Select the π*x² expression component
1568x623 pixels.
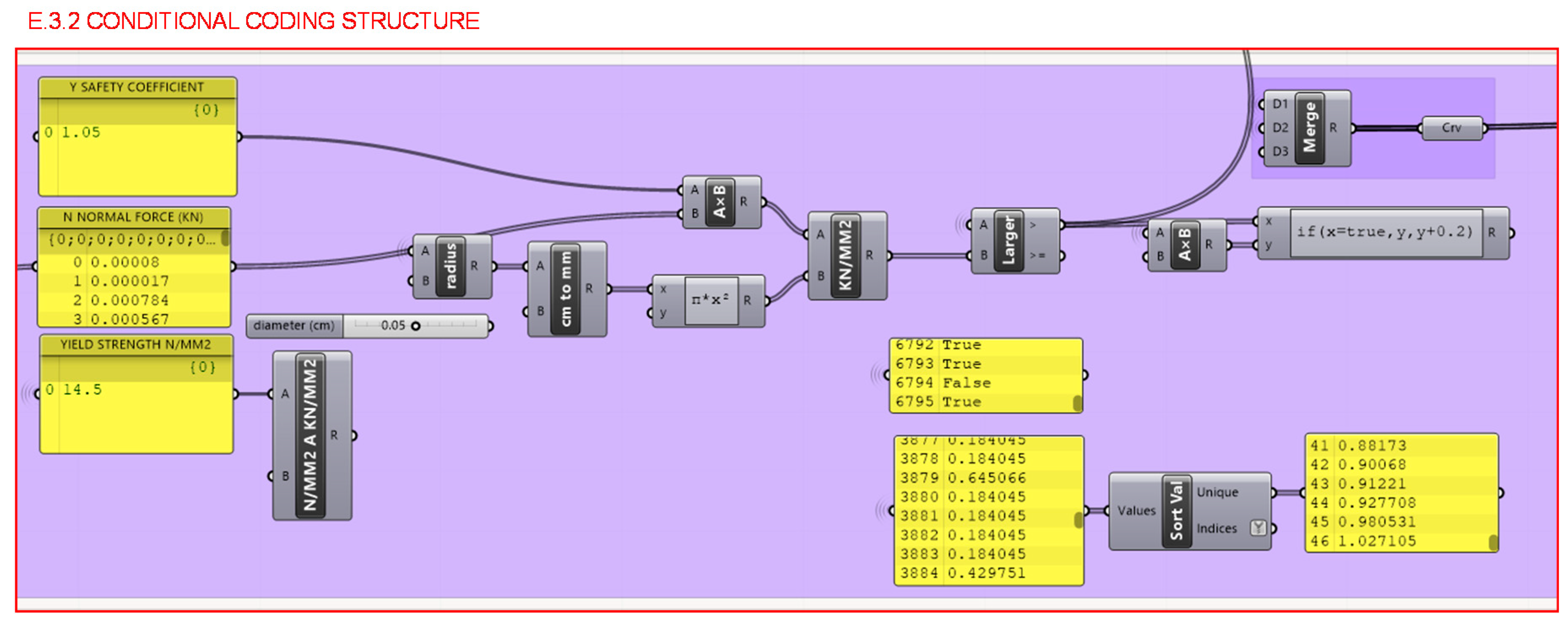710,301
